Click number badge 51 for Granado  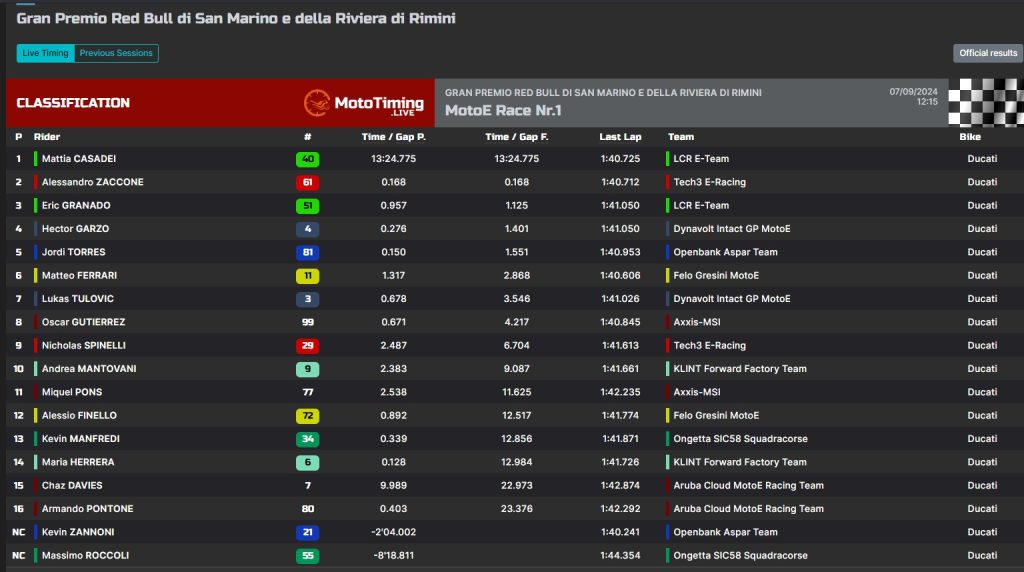coord(308,206)
